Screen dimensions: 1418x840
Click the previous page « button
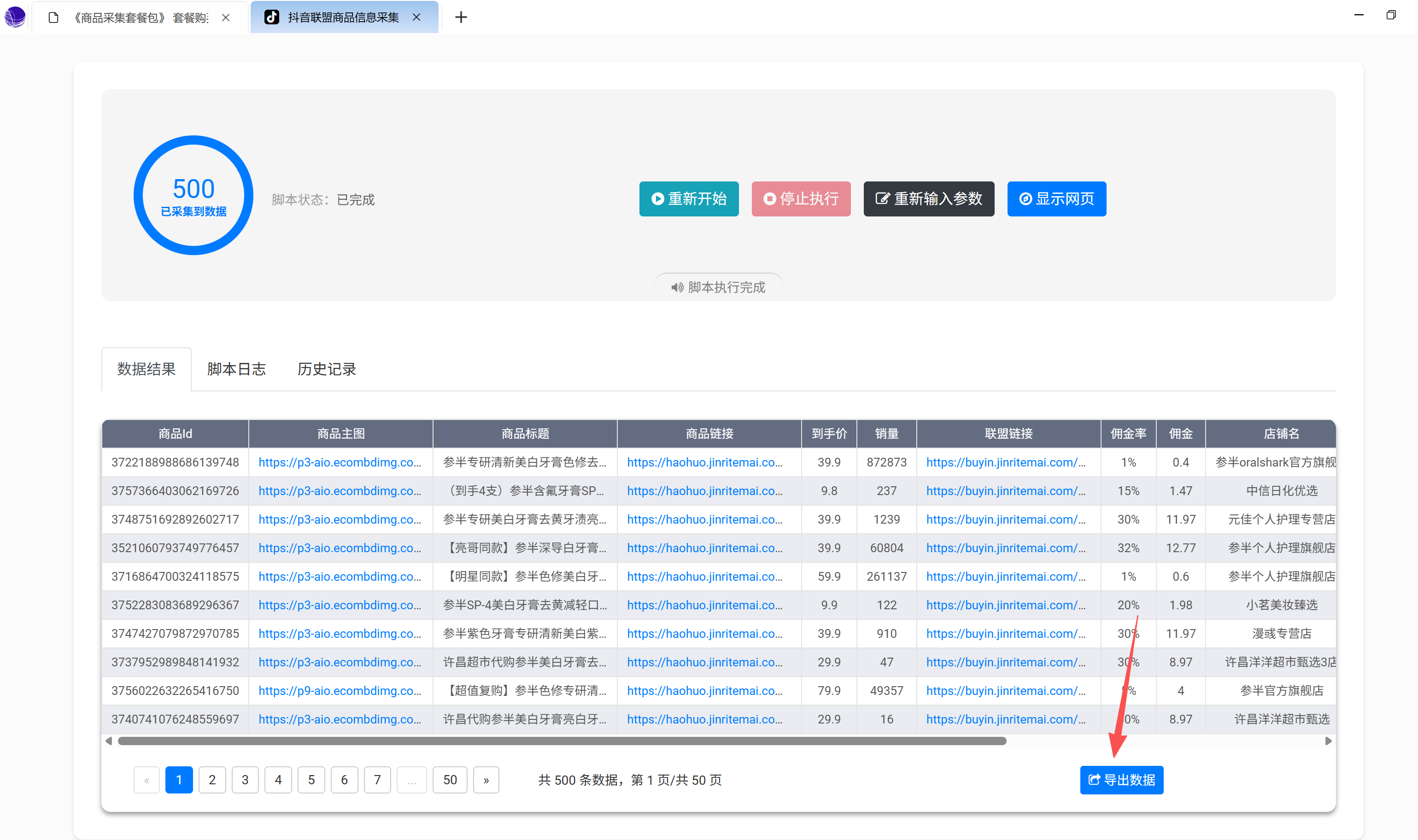[x=146, y=780]
